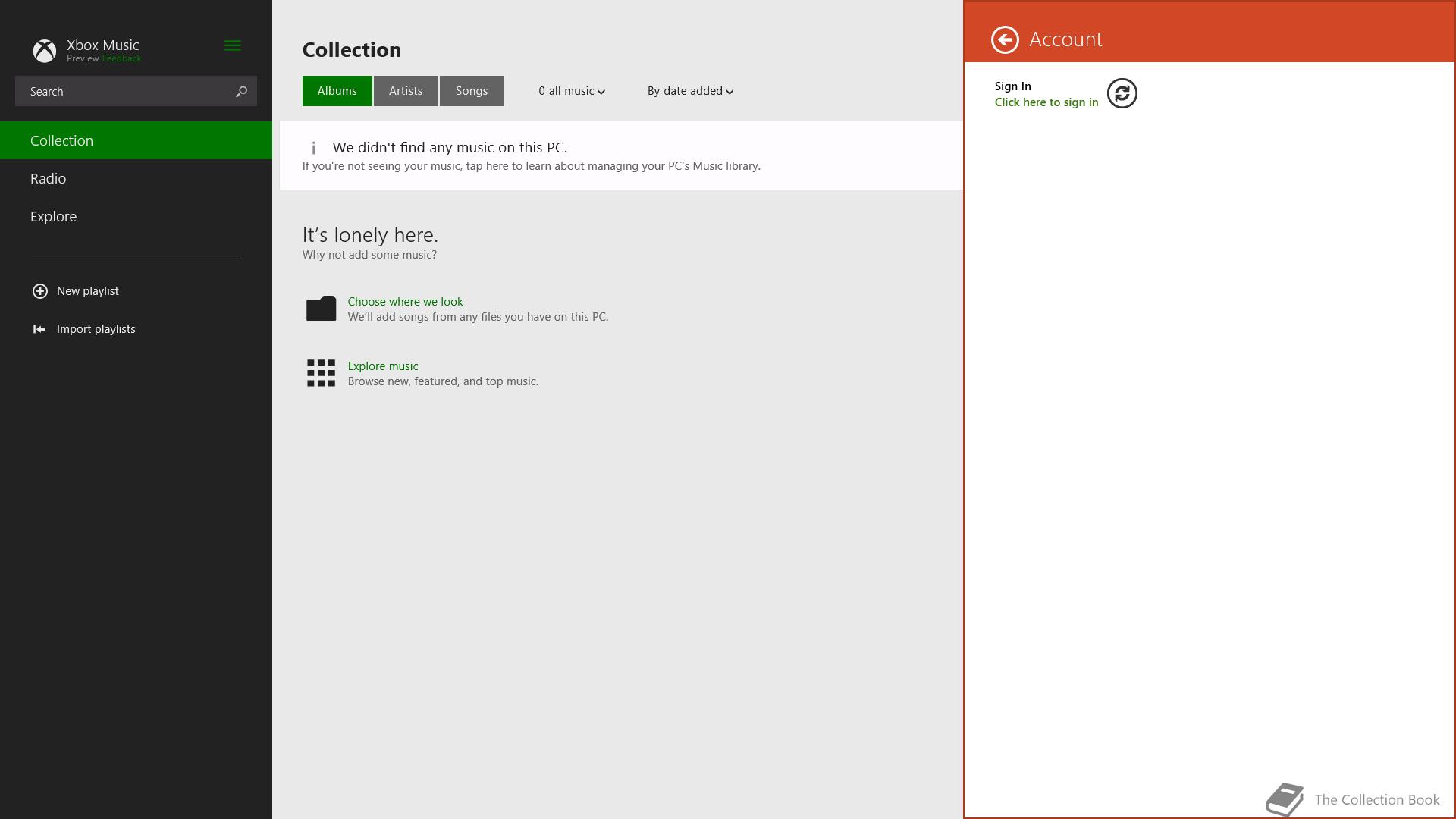The height and width of the screenshot is (819, 1456).
Task: Click the 'Collection' page heading
Action: click(352, 50)
